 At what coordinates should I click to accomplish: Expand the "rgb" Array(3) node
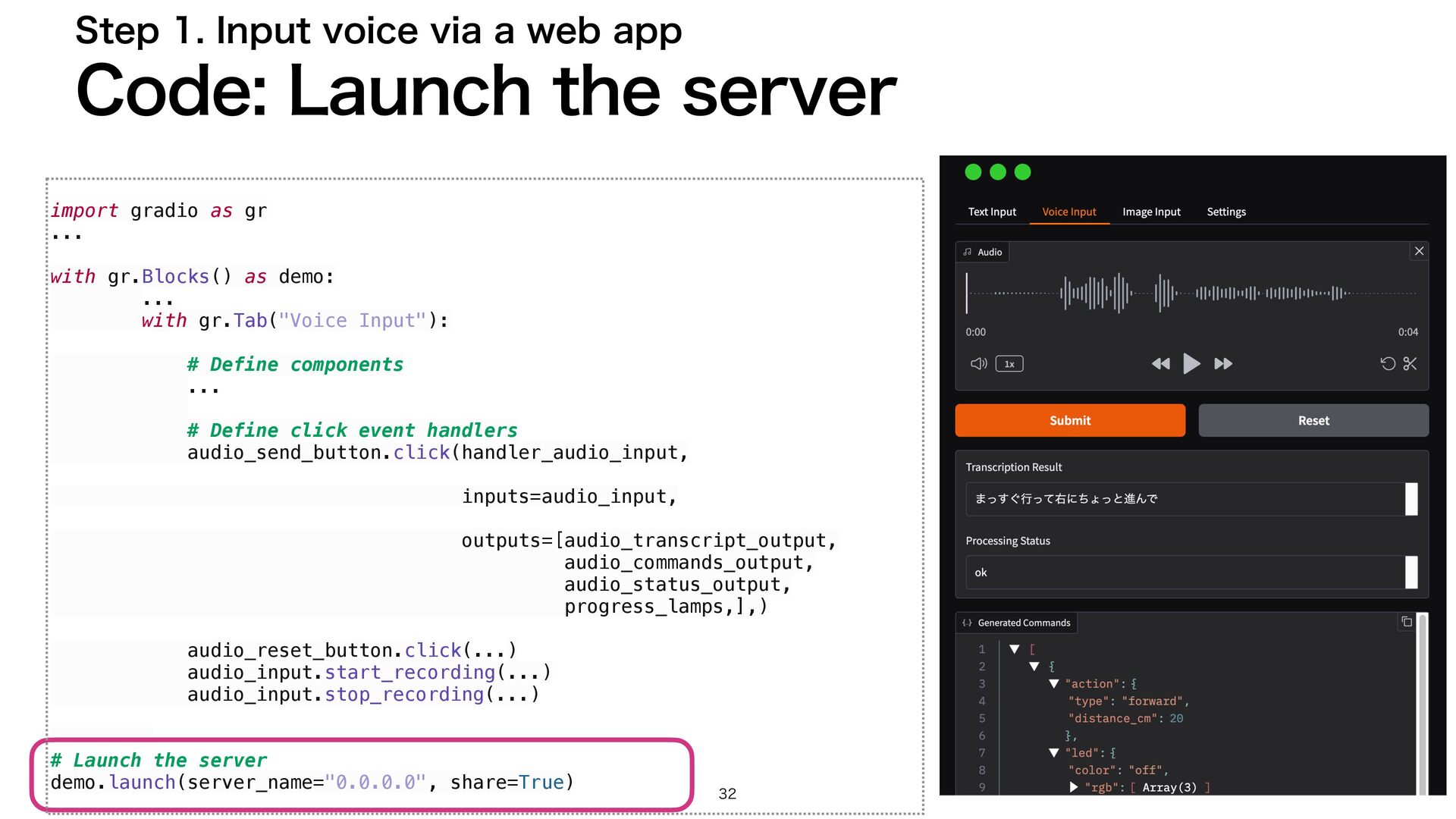coord(1074,787)
